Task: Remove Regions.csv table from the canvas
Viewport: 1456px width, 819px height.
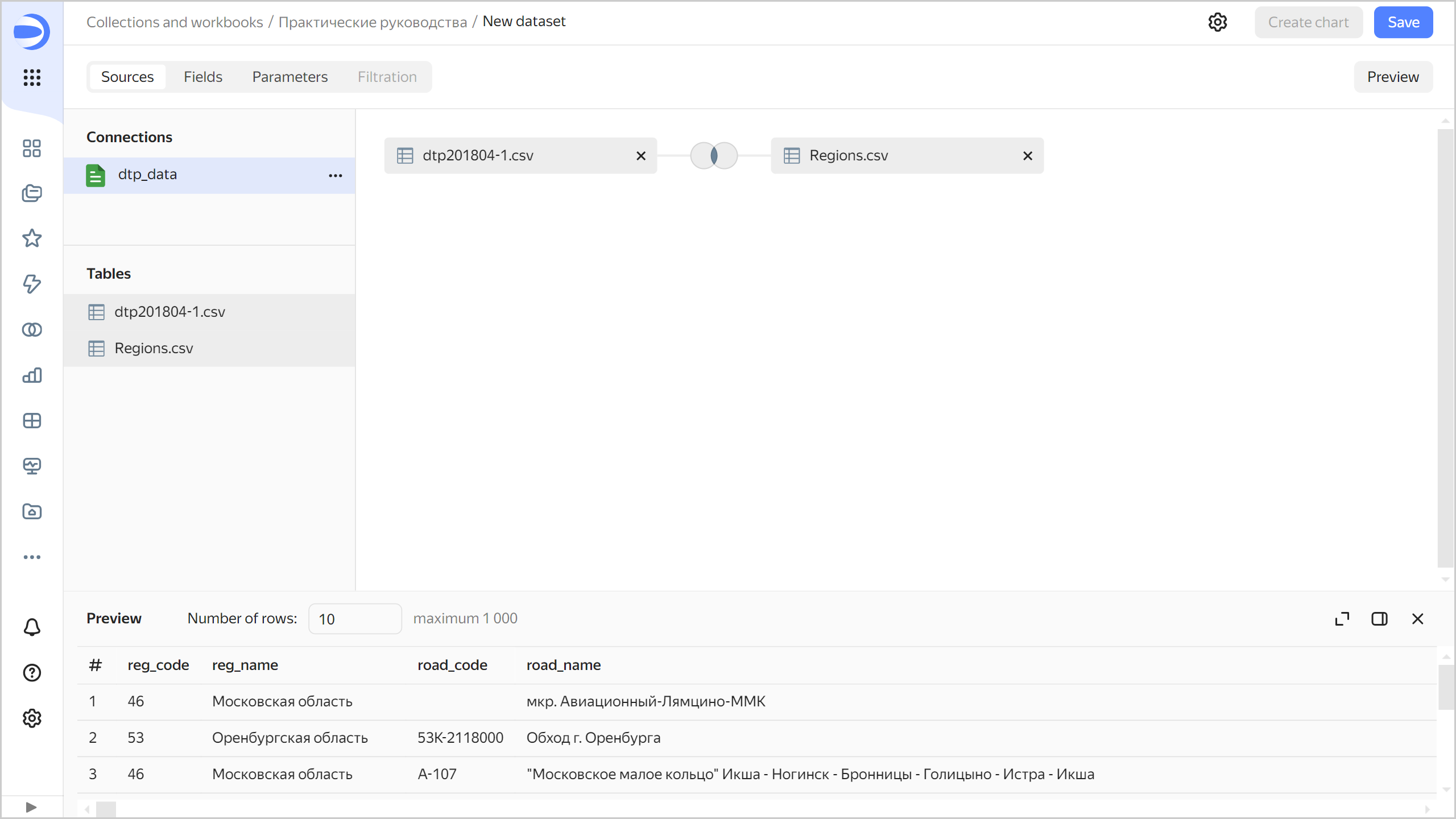Action: pos(1027,156)
